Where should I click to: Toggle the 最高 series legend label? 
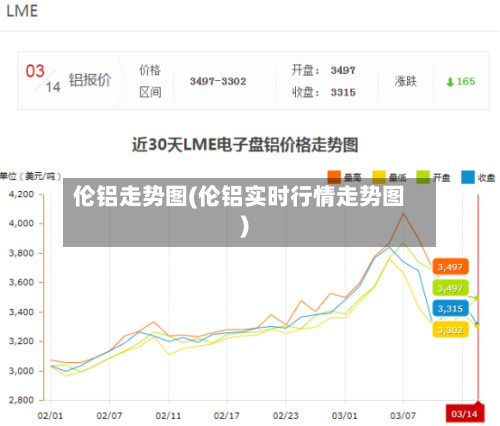point(352,178)
